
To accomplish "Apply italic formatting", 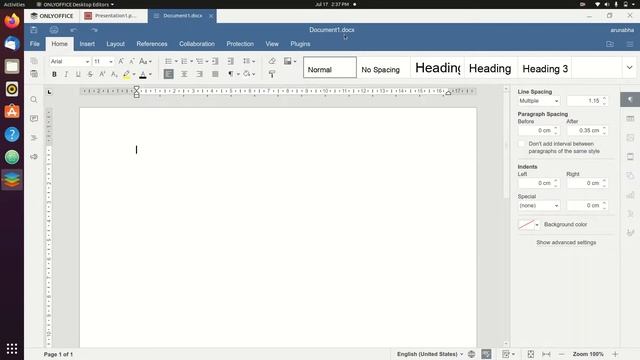I will [66, 74].
